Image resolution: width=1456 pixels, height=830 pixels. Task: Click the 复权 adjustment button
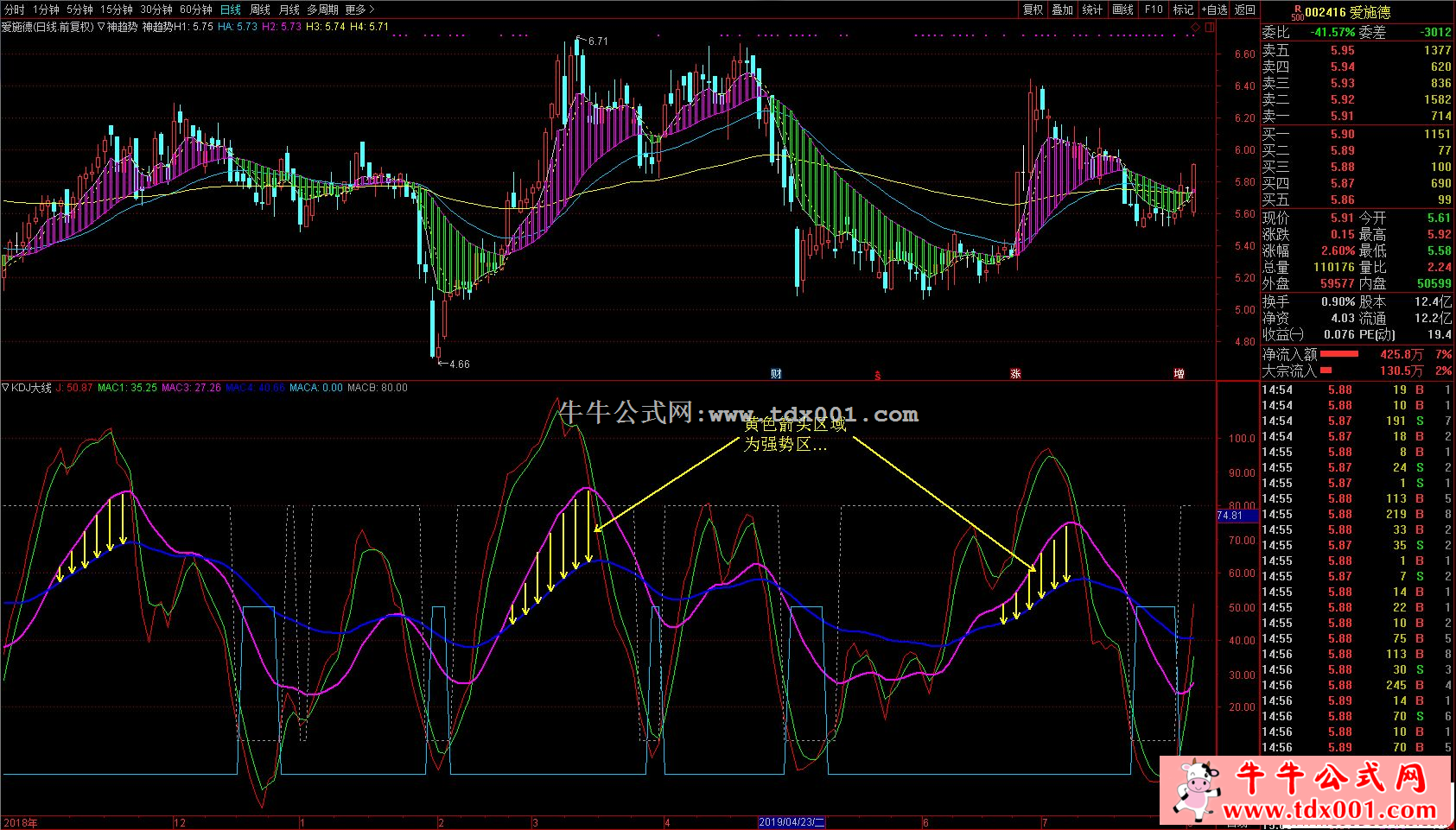[1033, 10]
